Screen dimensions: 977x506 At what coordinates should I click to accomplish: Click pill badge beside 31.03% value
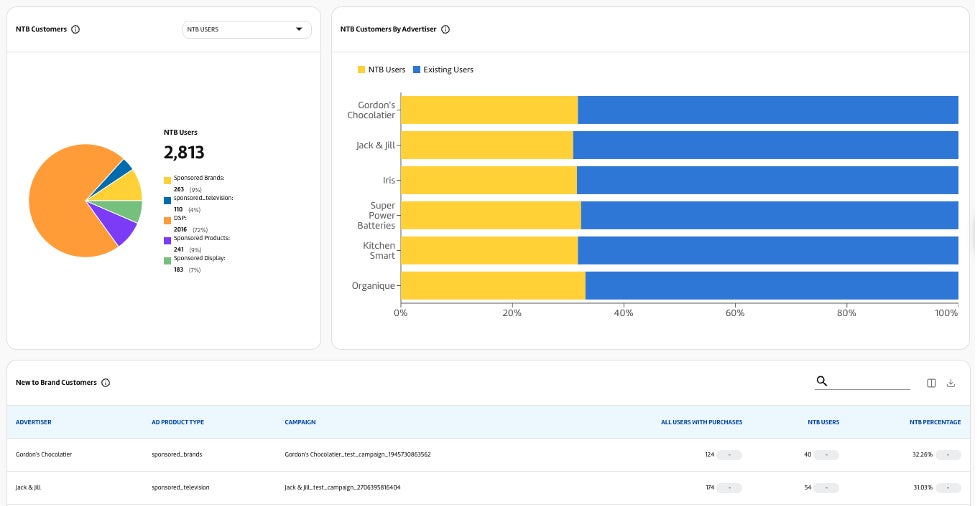pyautogui.click(x=948, y=487)
